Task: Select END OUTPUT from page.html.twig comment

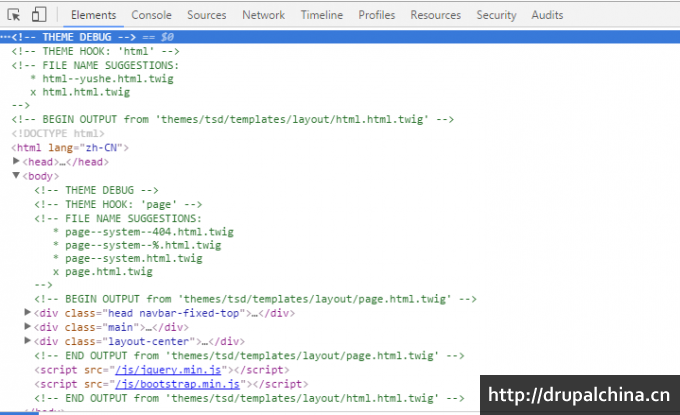Action: point(249,356)
